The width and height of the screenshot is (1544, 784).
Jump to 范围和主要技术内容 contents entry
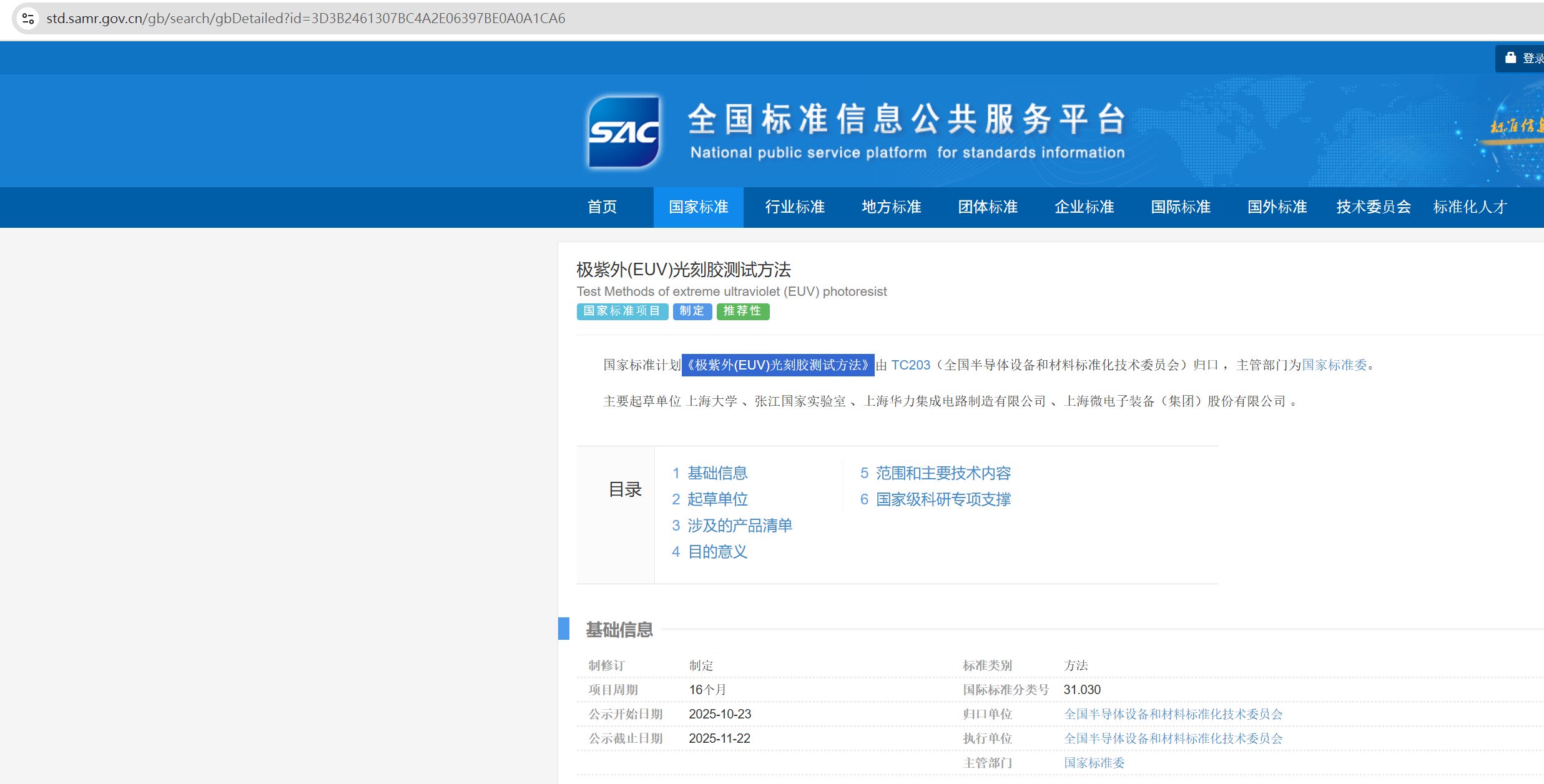[x=943, y=473]
